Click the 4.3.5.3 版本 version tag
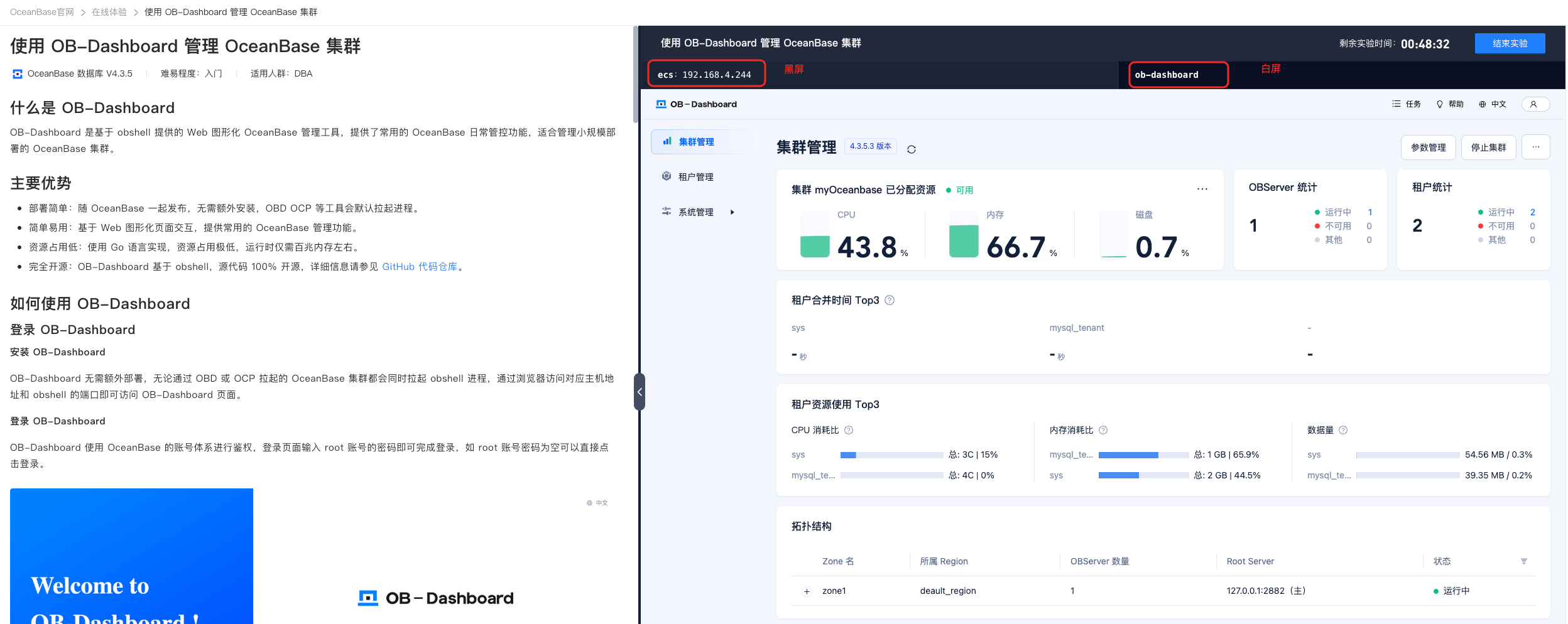Screen dimensions: 1568x624 [870, 146]
